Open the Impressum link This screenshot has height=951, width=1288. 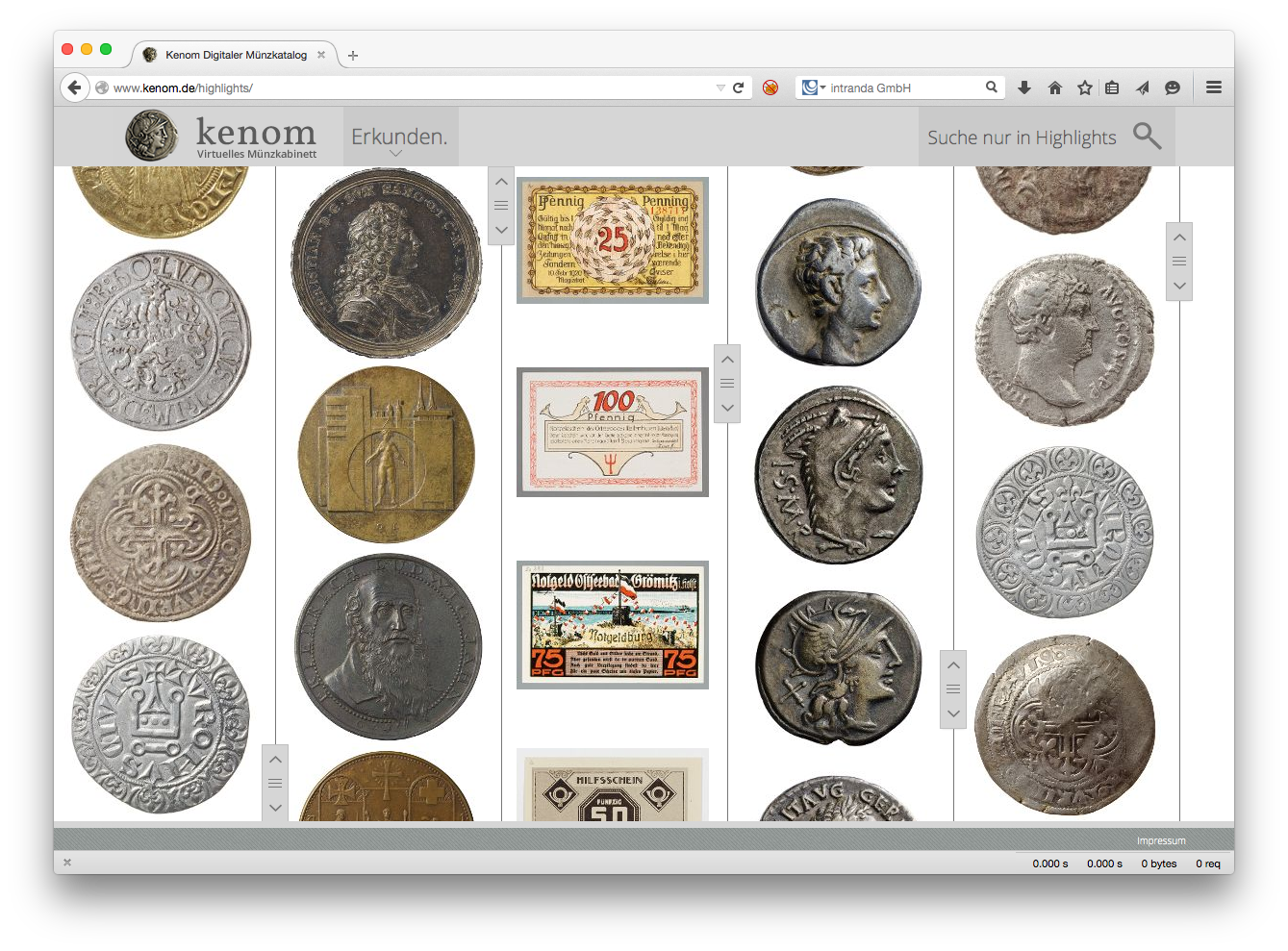[1161, 840]
